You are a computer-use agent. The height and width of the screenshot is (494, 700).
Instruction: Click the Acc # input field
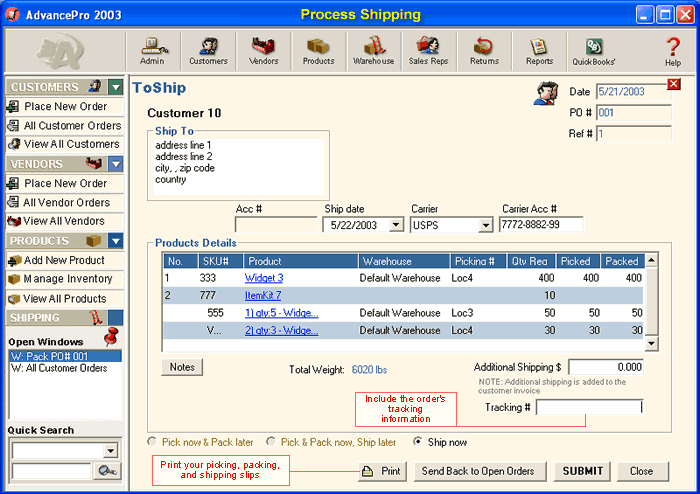coord(275,225)
